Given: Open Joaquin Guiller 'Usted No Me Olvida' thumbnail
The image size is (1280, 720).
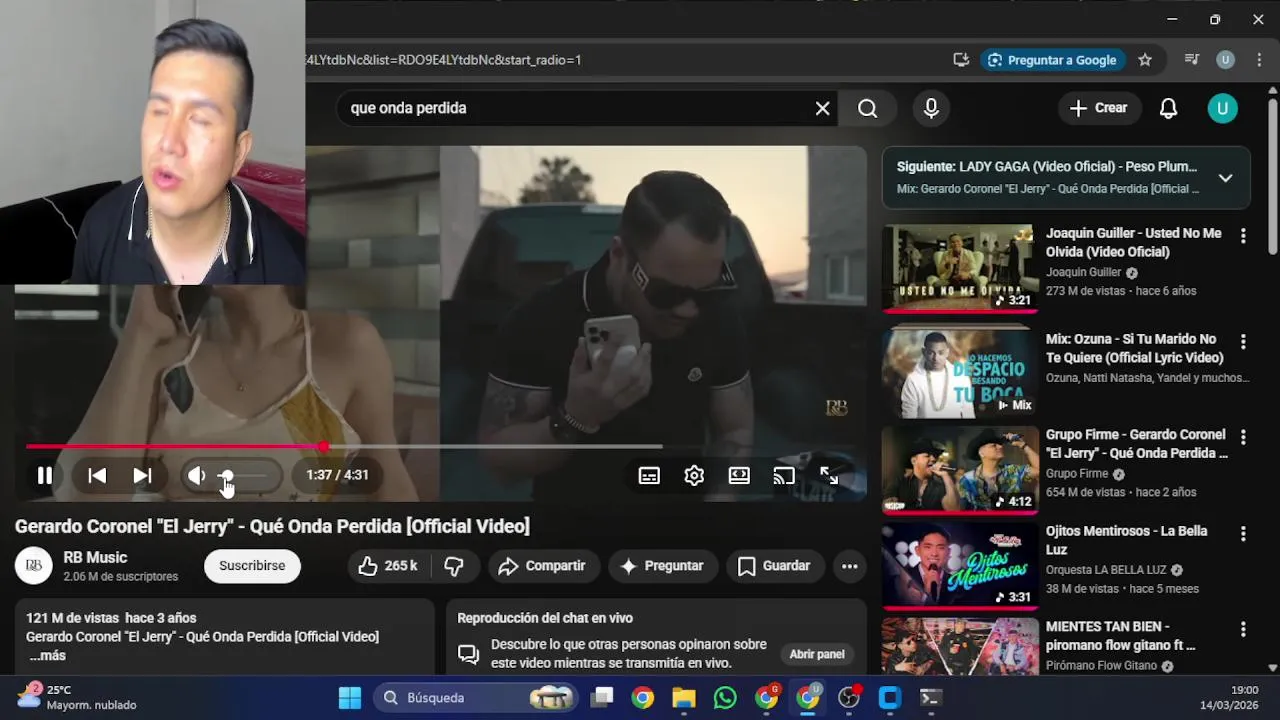Looking at the screenshot, I should (x=960, y=268).
